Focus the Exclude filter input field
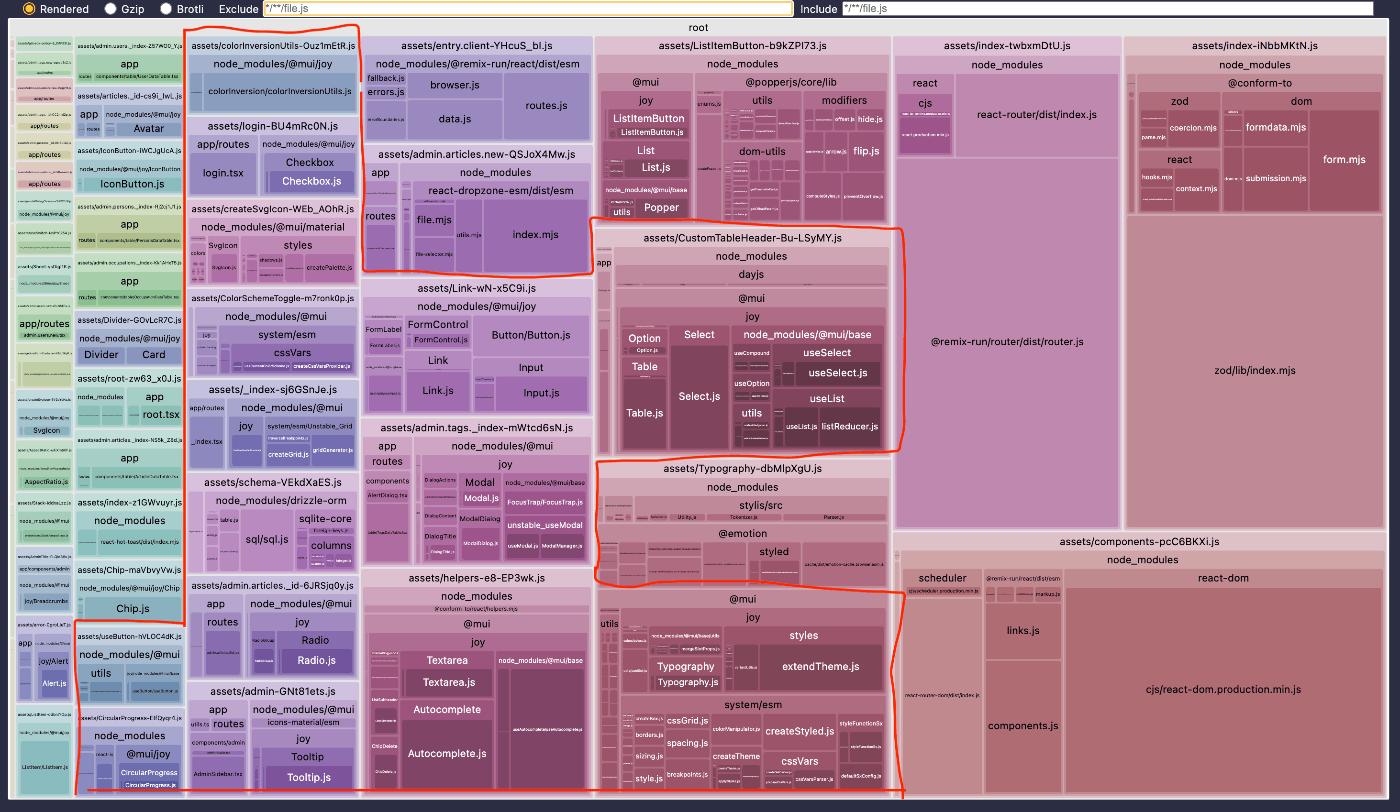 527,8
